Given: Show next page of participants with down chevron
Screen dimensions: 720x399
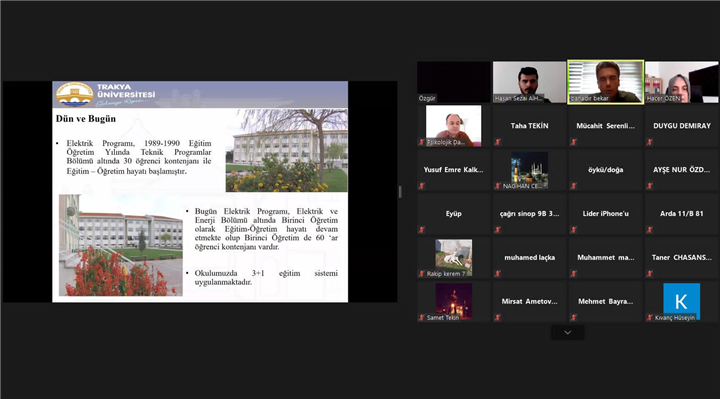Looking at the screenshot, I should tap(568, 332).
